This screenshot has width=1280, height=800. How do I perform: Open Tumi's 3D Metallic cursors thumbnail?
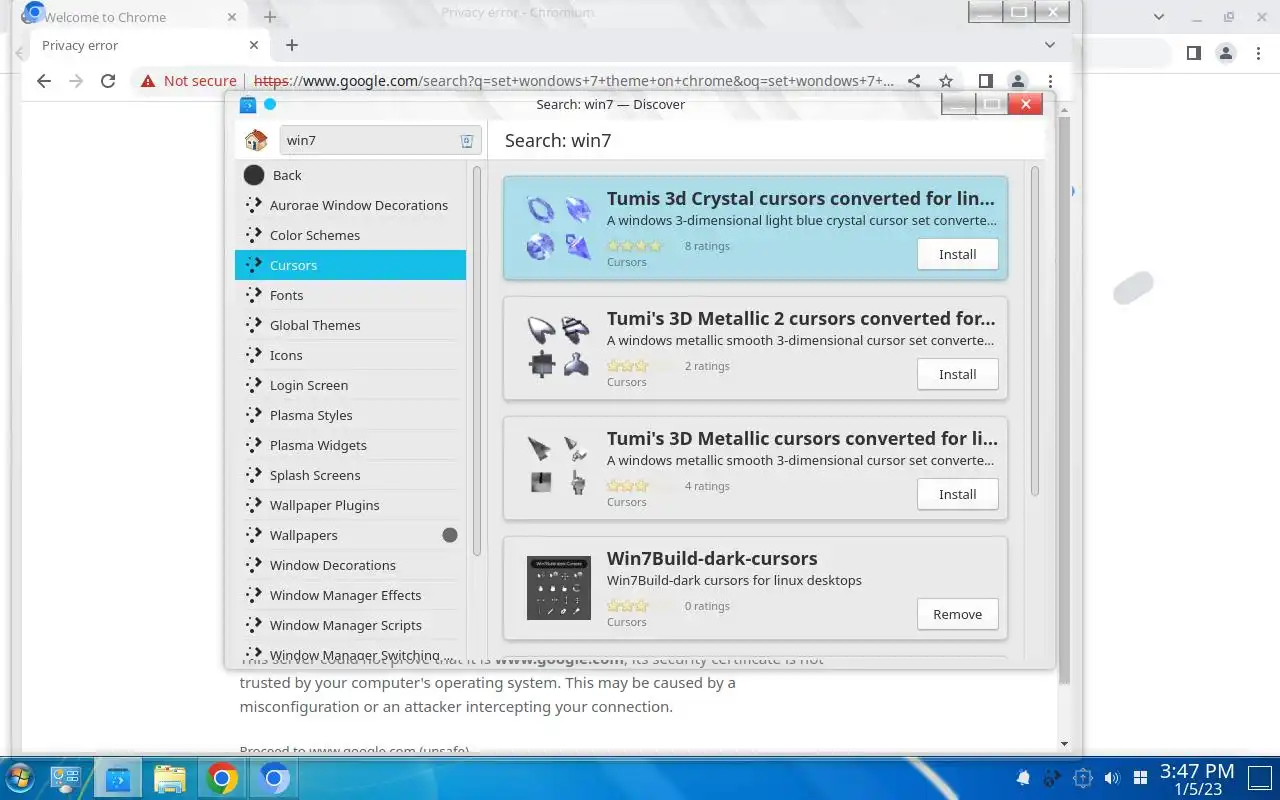(x=559, y=468)
